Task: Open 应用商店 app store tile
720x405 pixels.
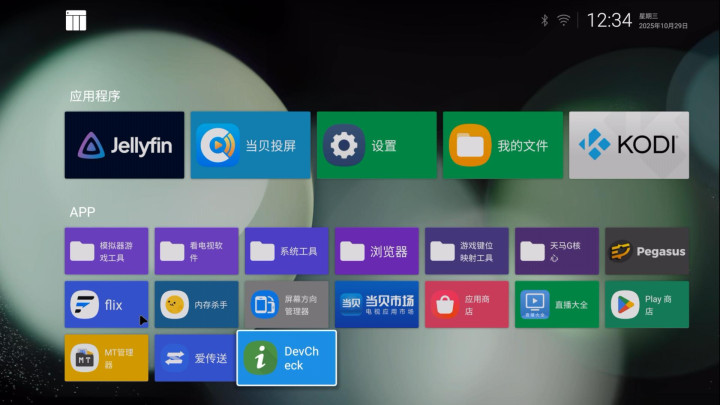Action: coord(467,304)
